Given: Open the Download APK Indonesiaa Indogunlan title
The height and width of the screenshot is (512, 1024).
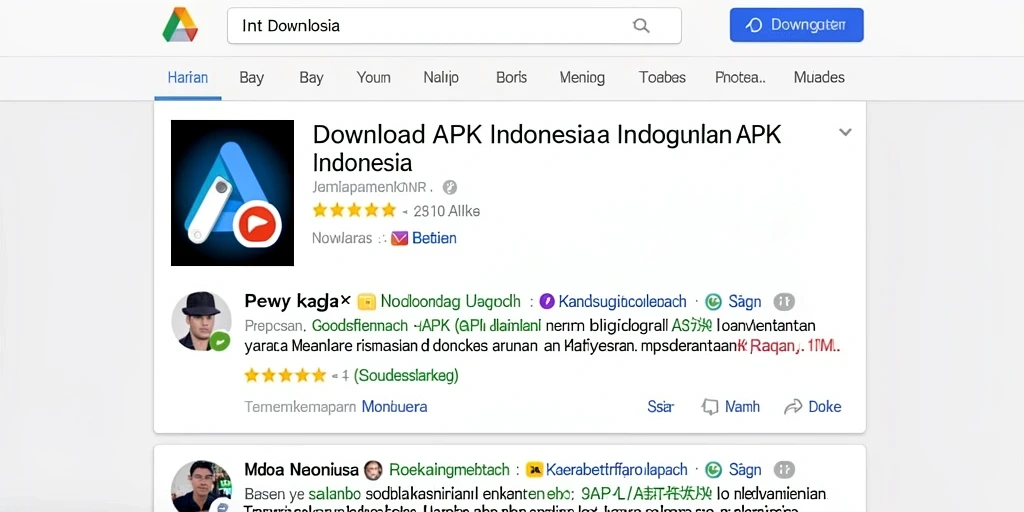Looking at the screenshot, I should coord(547,148).
